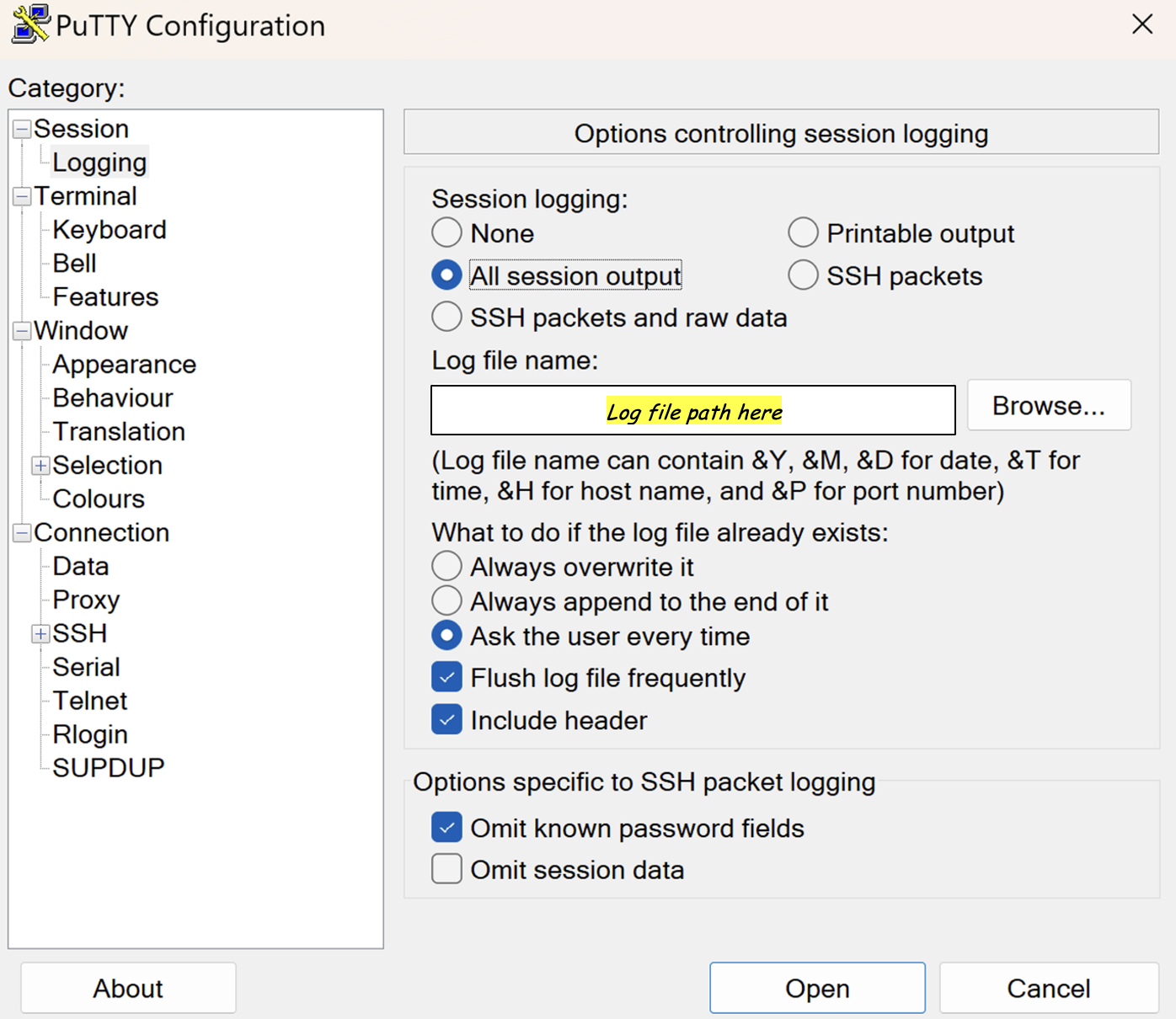Open the Keyboard category
Image resolution: width=1176 pixels, height=1019 pixels.
click(110, 230)
